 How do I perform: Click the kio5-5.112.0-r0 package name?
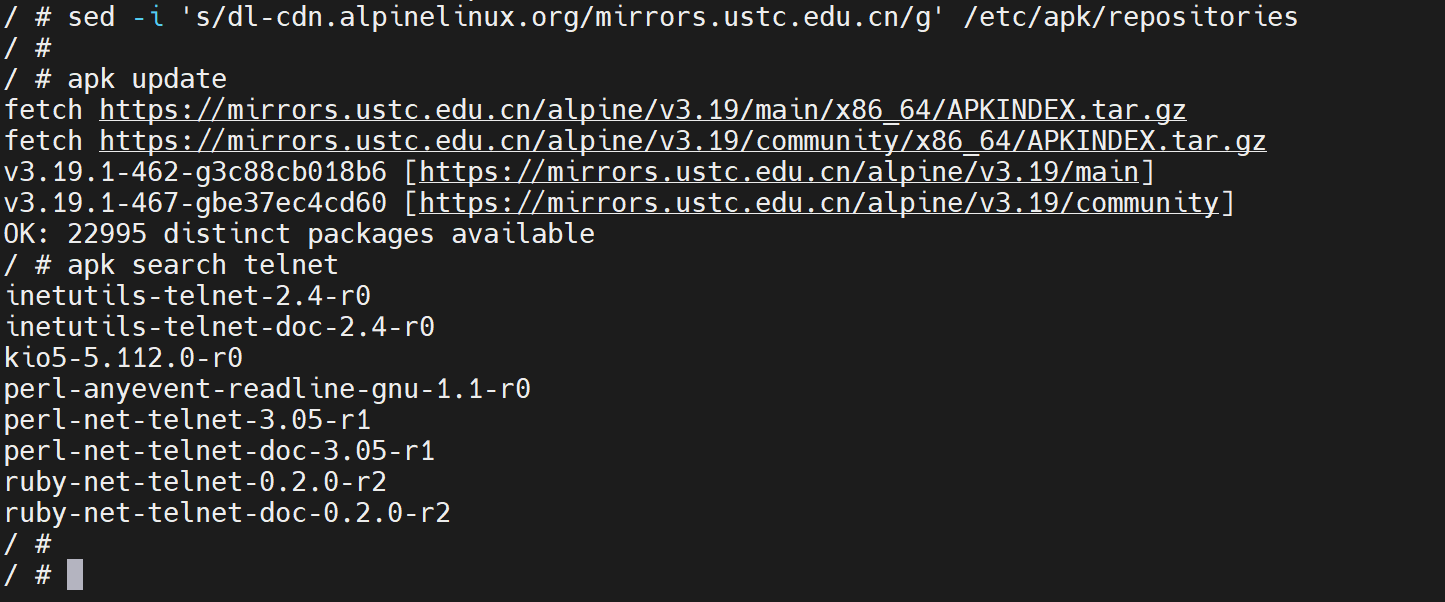tap(124, 358)
